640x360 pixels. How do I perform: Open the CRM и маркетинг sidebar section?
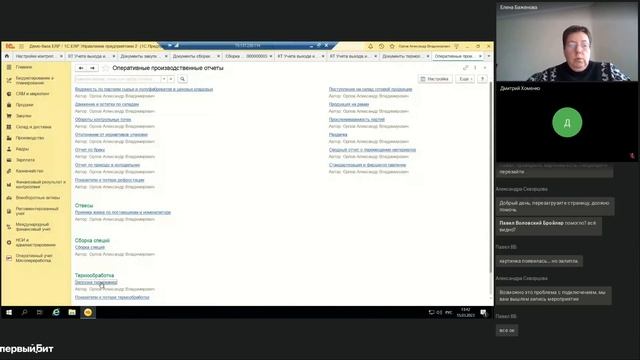click(32, 94)
